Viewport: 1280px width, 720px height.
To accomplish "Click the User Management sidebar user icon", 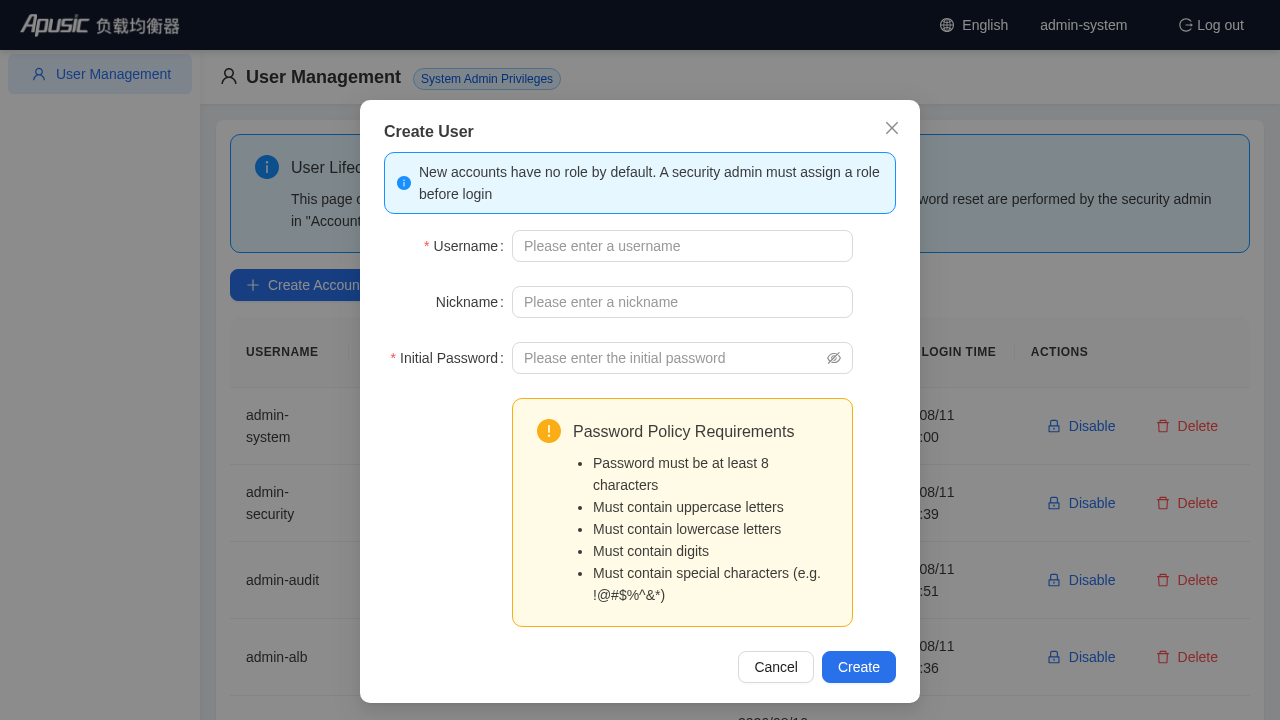I will (x=39, y=74).
